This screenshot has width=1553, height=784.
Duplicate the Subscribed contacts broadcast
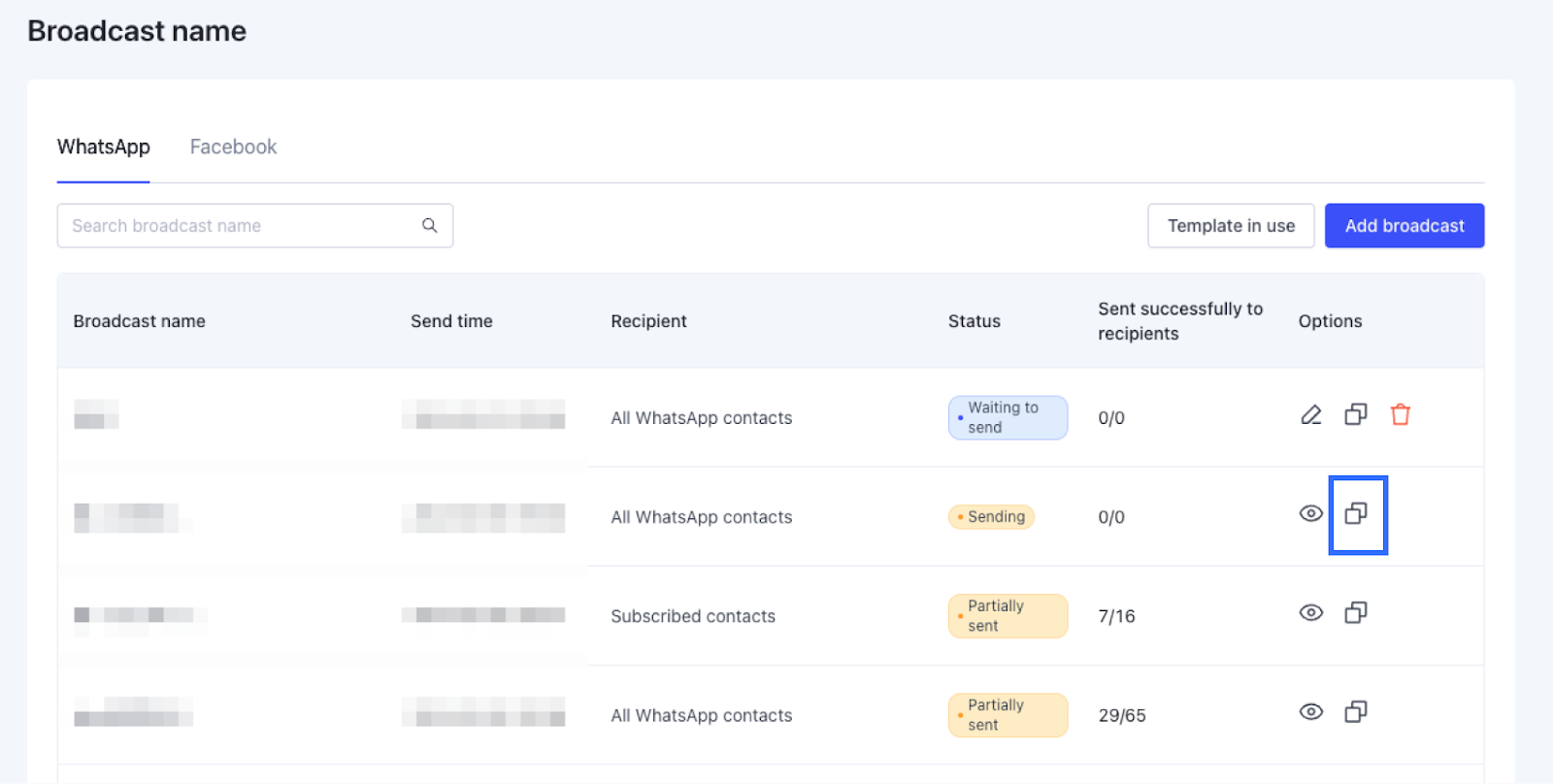(x=1356, y=612)
